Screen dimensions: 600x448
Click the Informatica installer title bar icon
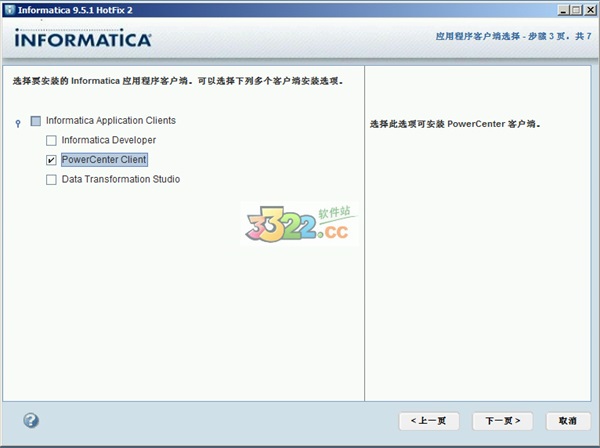tap(10, 10)
